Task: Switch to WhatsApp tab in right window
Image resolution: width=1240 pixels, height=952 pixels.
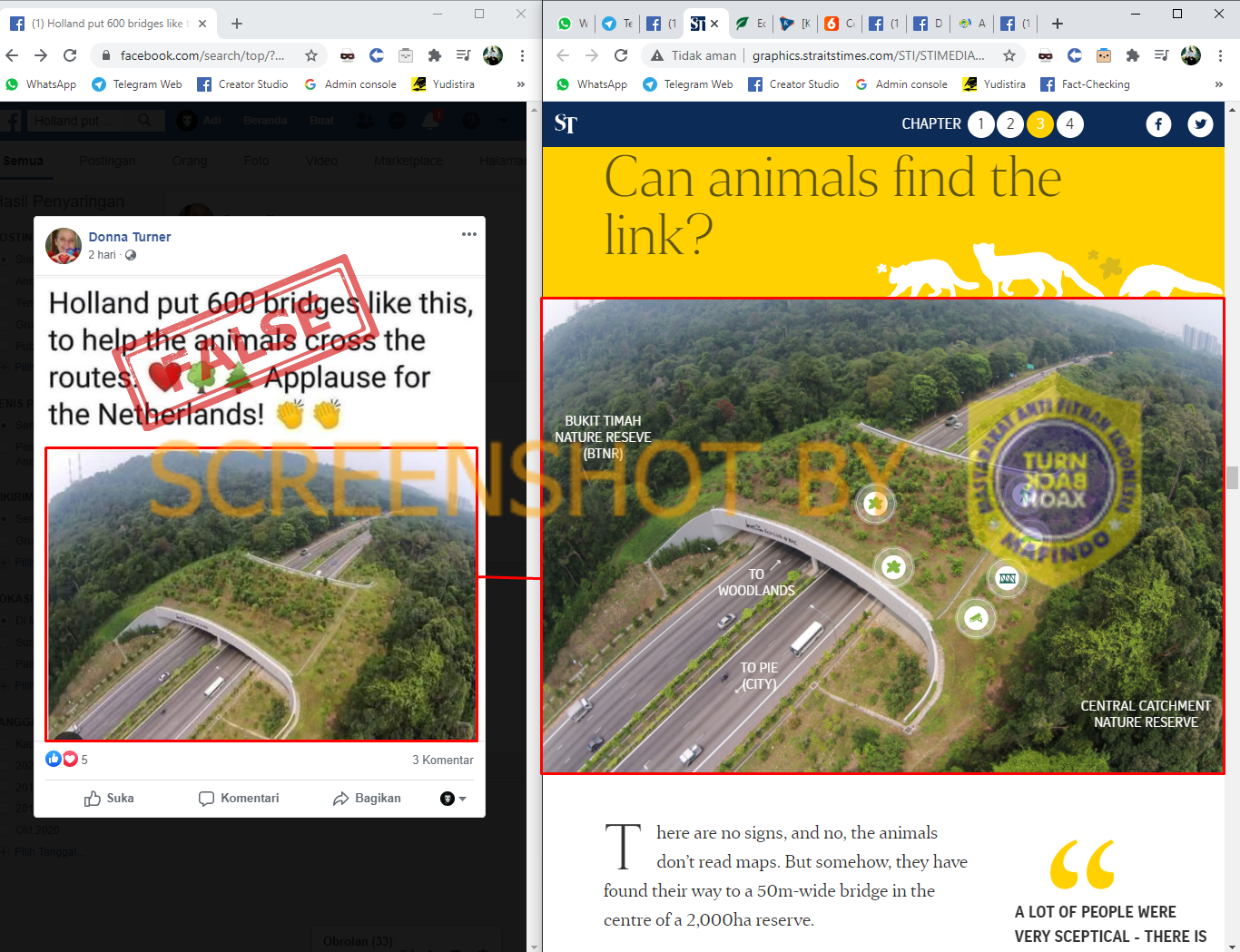Action: coord(574,24)
